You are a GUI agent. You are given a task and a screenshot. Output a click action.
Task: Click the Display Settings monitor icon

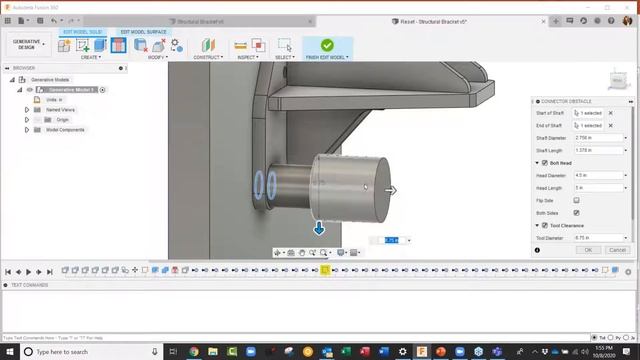click(340, 253)
